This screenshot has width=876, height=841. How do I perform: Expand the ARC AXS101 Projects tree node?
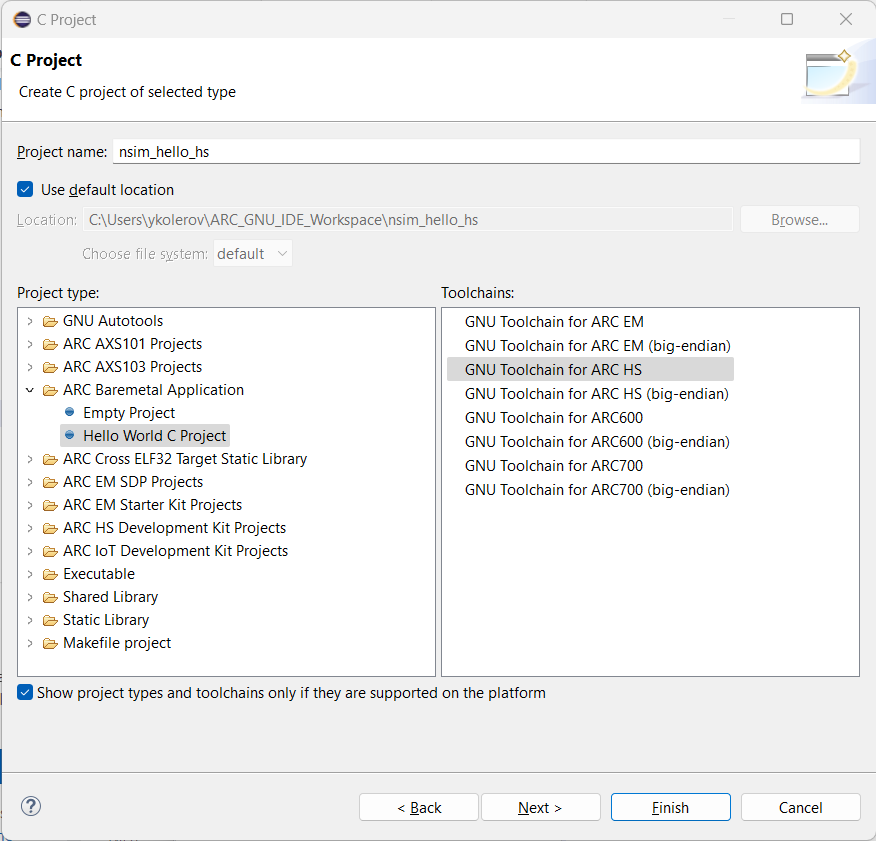click(x=29, y=344)
